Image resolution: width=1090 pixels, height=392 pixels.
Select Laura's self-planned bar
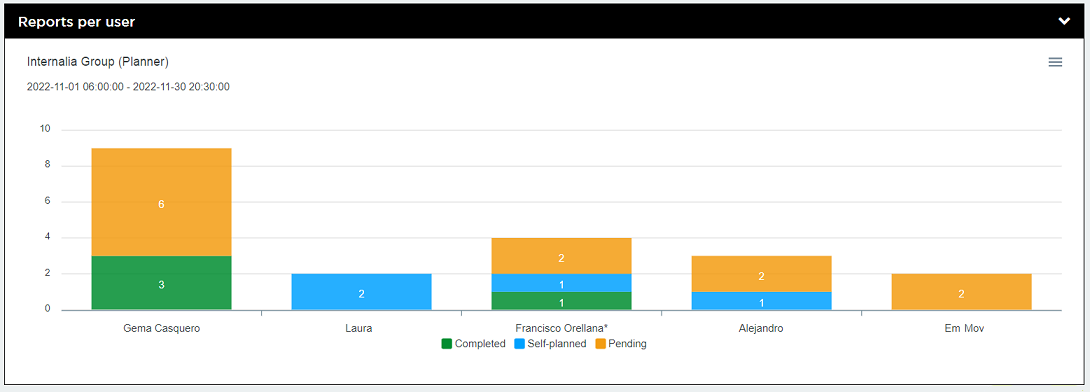click(x=361, y=292)
